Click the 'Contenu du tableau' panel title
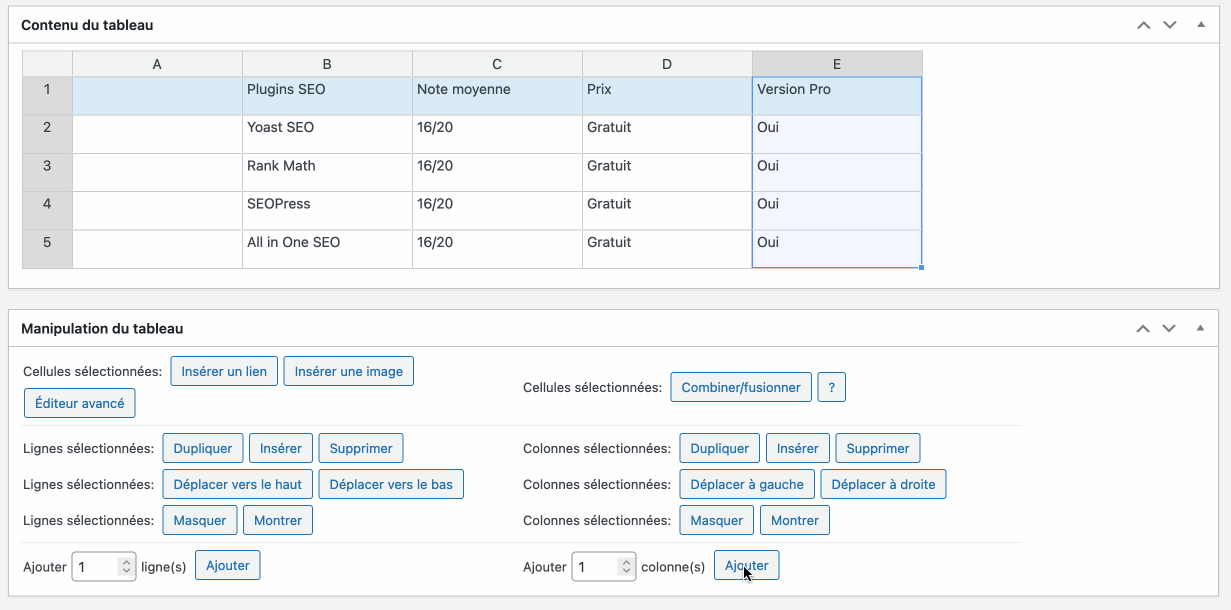Screen dimensions: 1231x610 pos(87,25)
